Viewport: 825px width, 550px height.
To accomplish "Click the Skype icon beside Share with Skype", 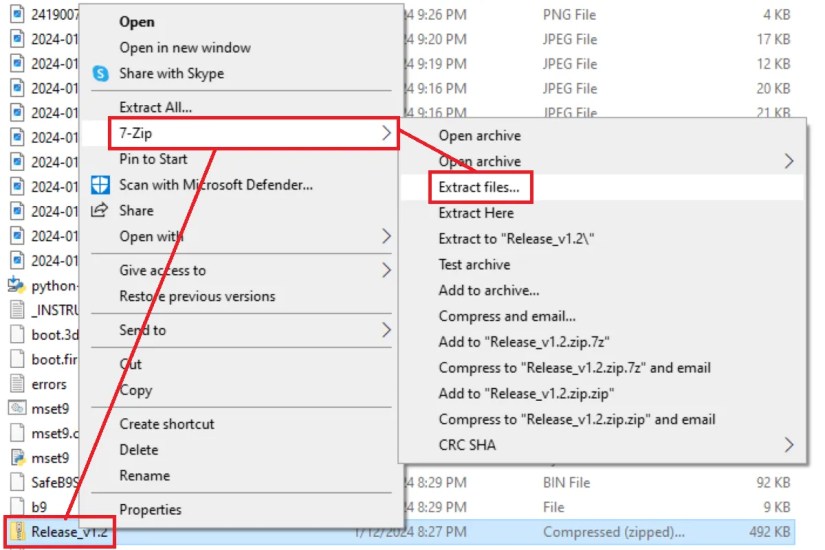I will 100,73.
